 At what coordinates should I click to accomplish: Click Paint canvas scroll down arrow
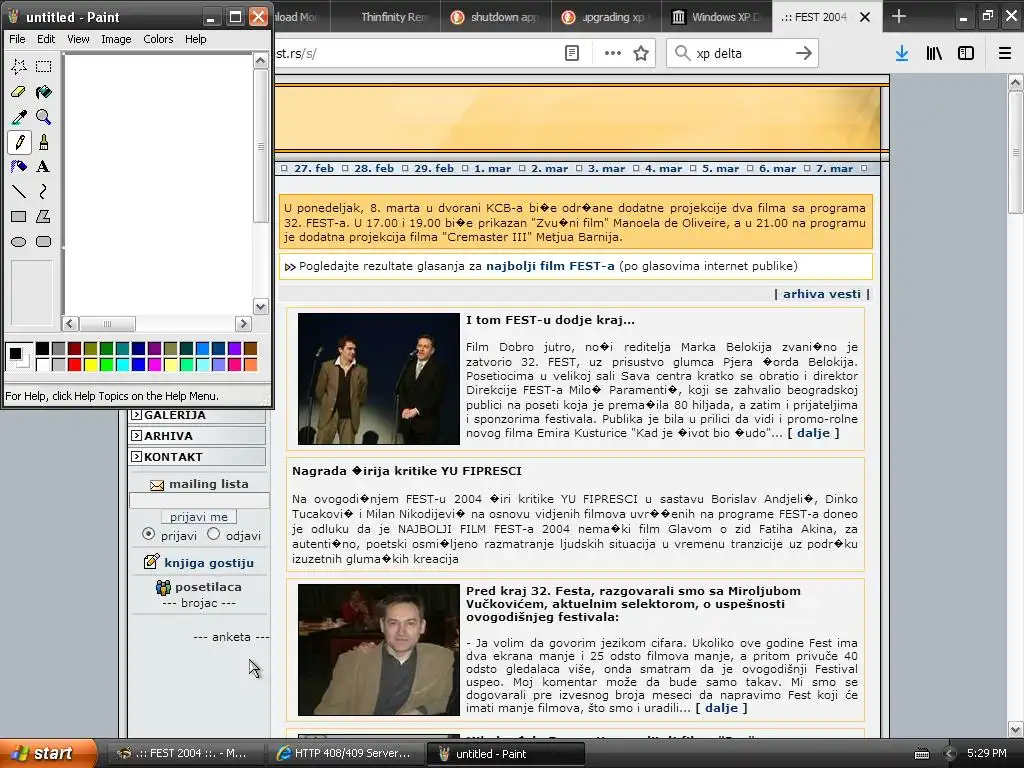261,306
